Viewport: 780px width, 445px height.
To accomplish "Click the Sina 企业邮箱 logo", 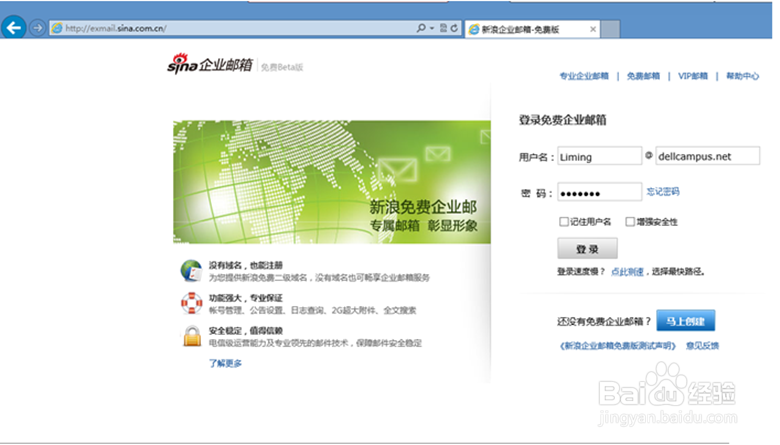I will [x=209, y=64].
